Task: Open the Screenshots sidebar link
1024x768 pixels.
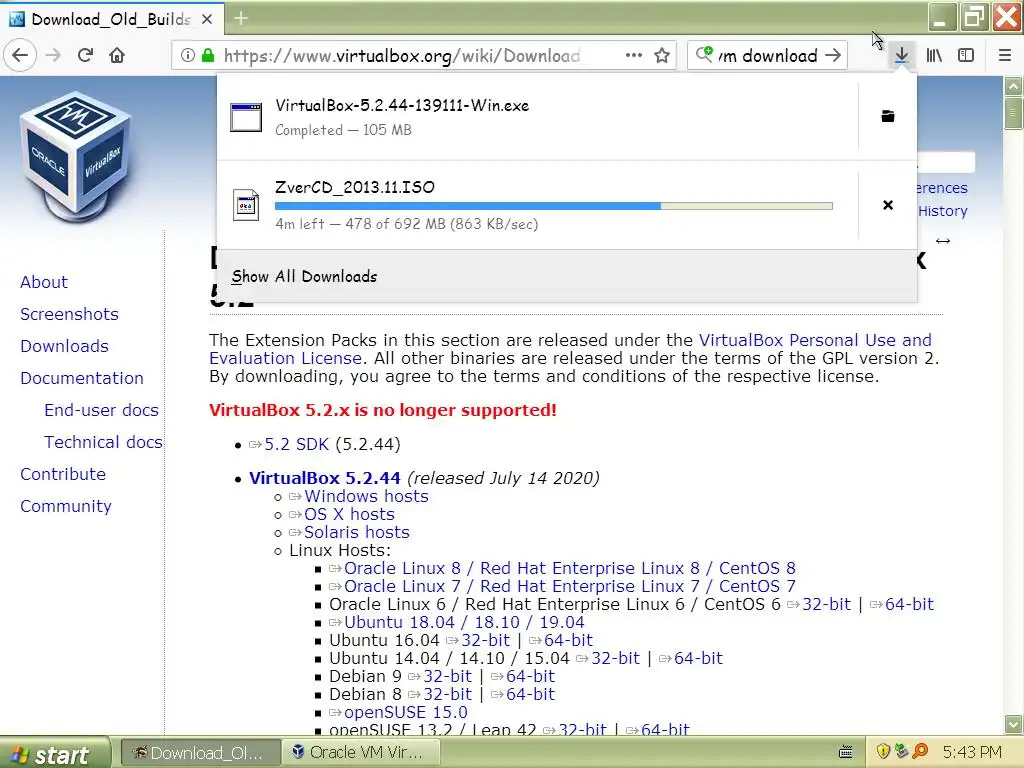Action: (69, 314)
